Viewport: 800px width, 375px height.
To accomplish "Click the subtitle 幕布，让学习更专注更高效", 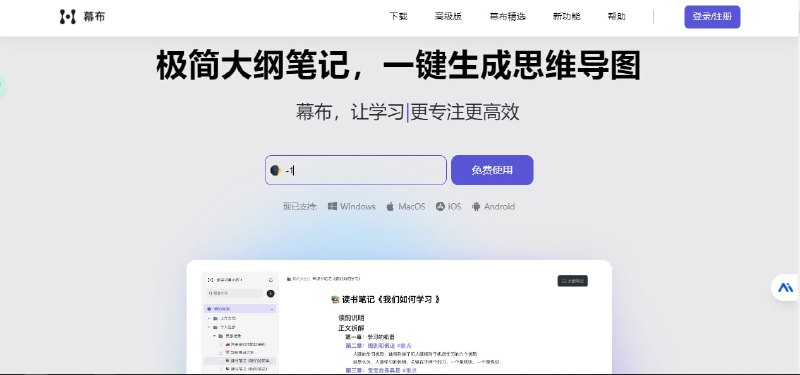I will coord(407,112).
